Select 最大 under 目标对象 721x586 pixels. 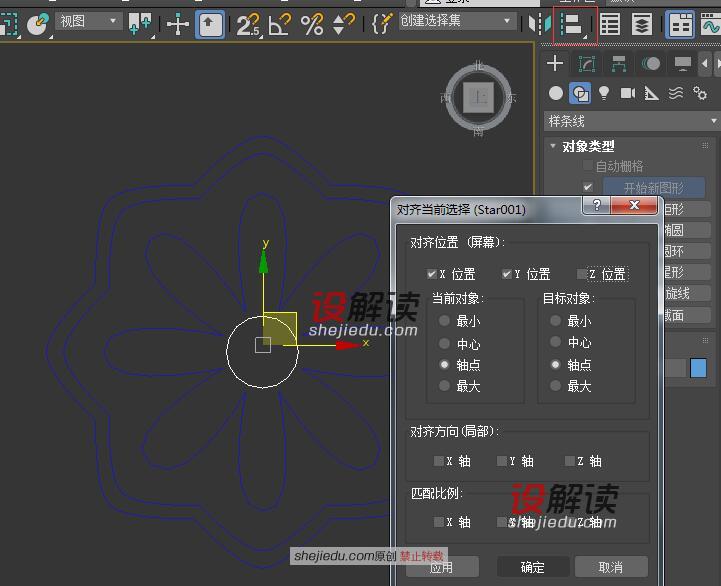(555, 385)
